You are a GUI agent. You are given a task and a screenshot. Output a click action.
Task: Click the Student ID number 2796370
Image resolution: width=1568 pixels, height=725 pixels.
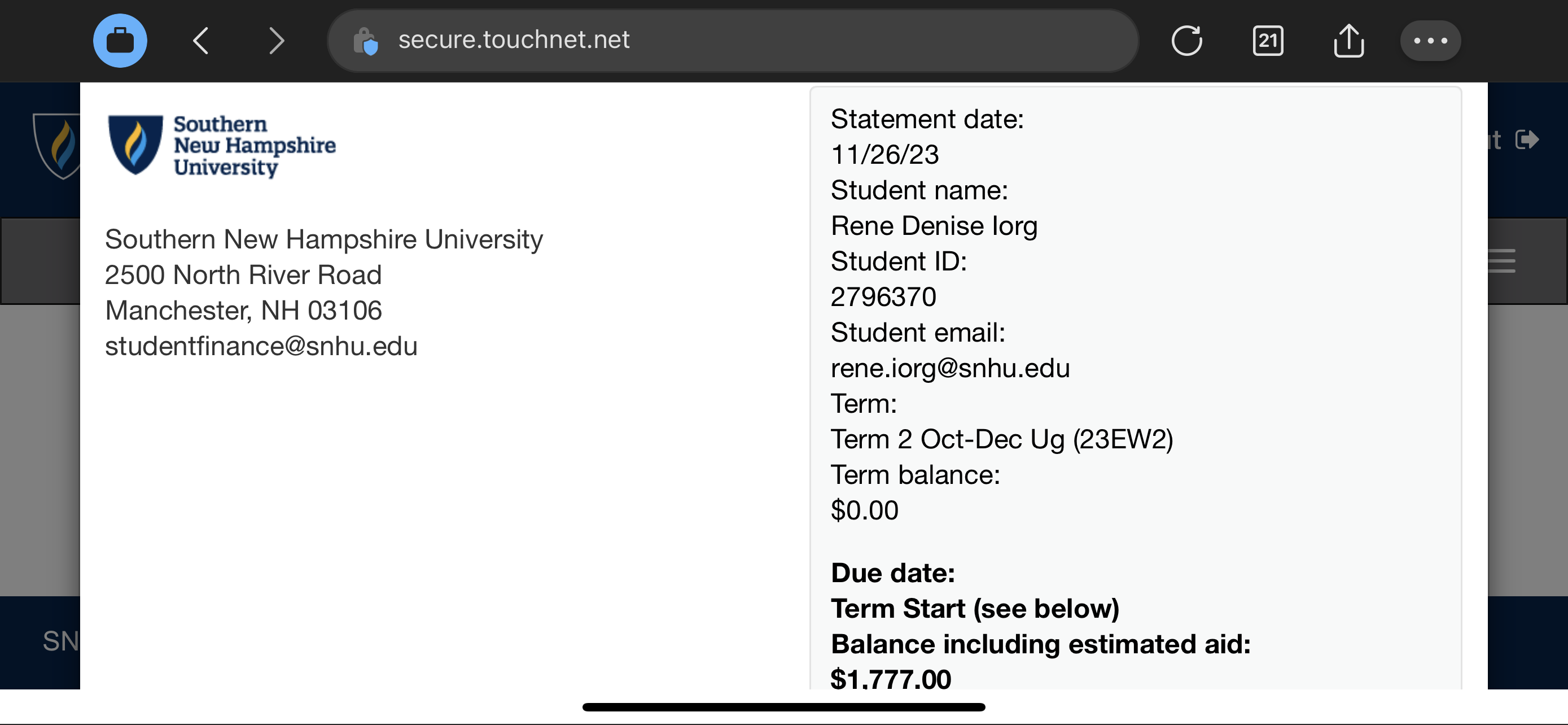(883, 297)
